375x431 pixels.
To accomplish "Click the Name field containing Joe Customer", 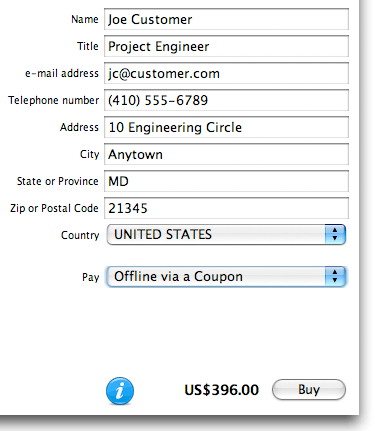I will click(x=226, y=19).
